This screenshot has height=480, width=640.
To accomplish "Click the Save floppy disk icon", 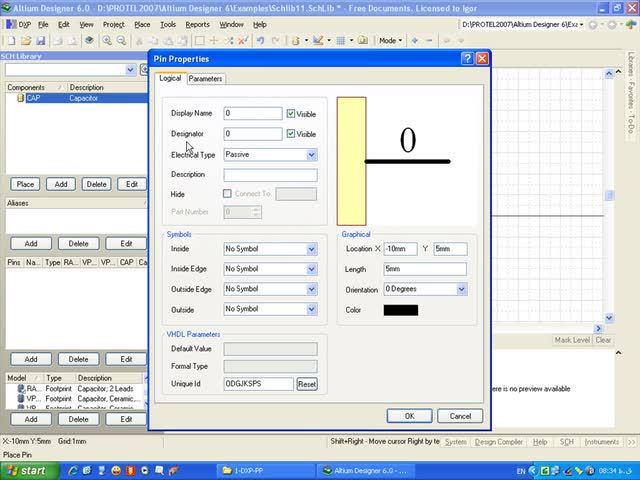I will pyautogui.click(x=40, y=40).
